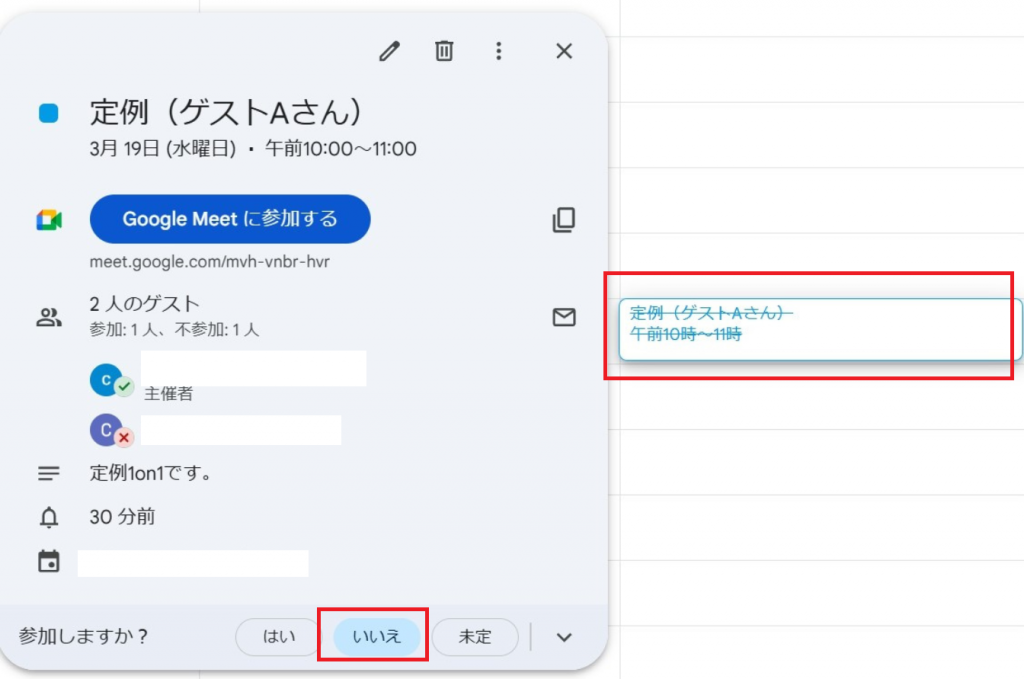Copy the meeting link with copy icon
Viewport: 1024px width, 679px height.
pyautogui.click(x=564, y=220)
